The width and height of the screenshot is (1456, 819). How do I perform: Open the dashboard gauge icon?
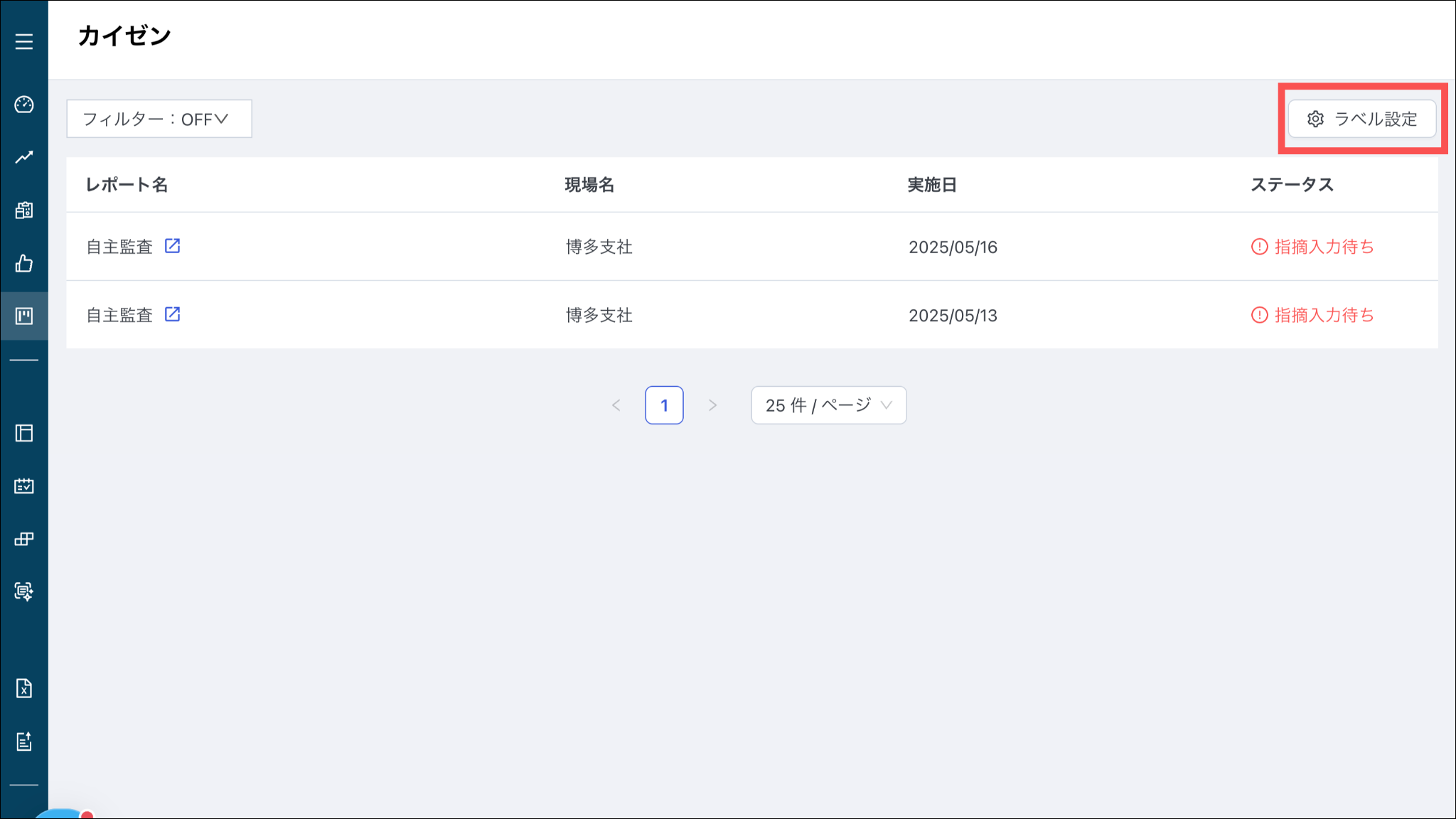pyautogui.click(x=24, y=105)
